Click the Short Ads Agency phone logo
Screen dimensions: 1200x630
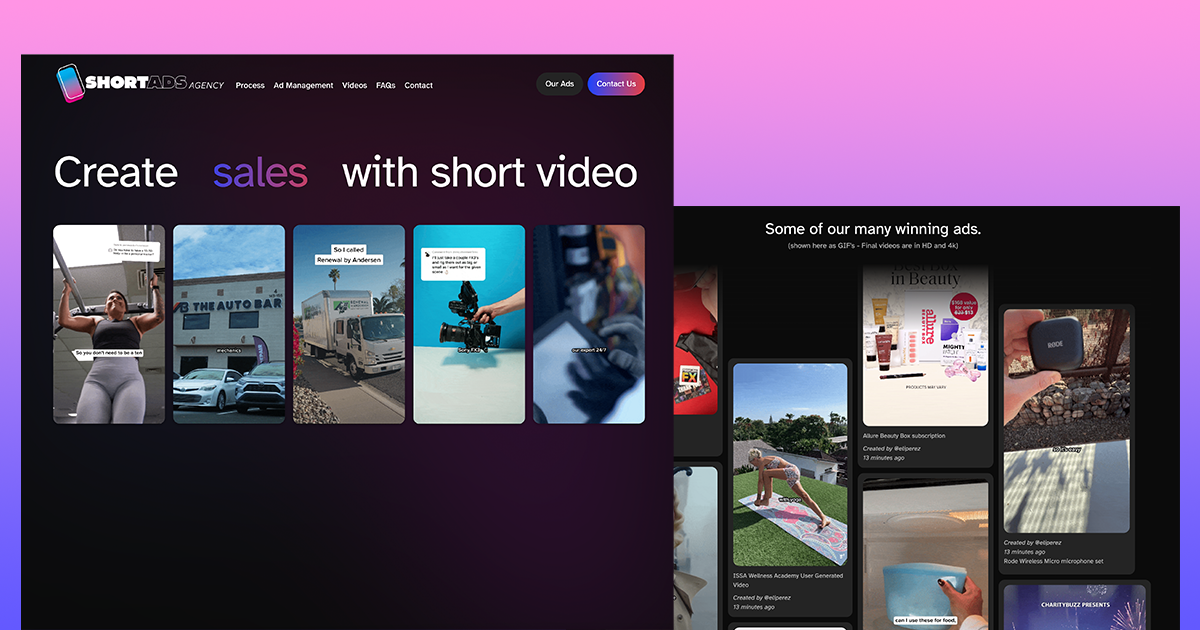point(70,83)
